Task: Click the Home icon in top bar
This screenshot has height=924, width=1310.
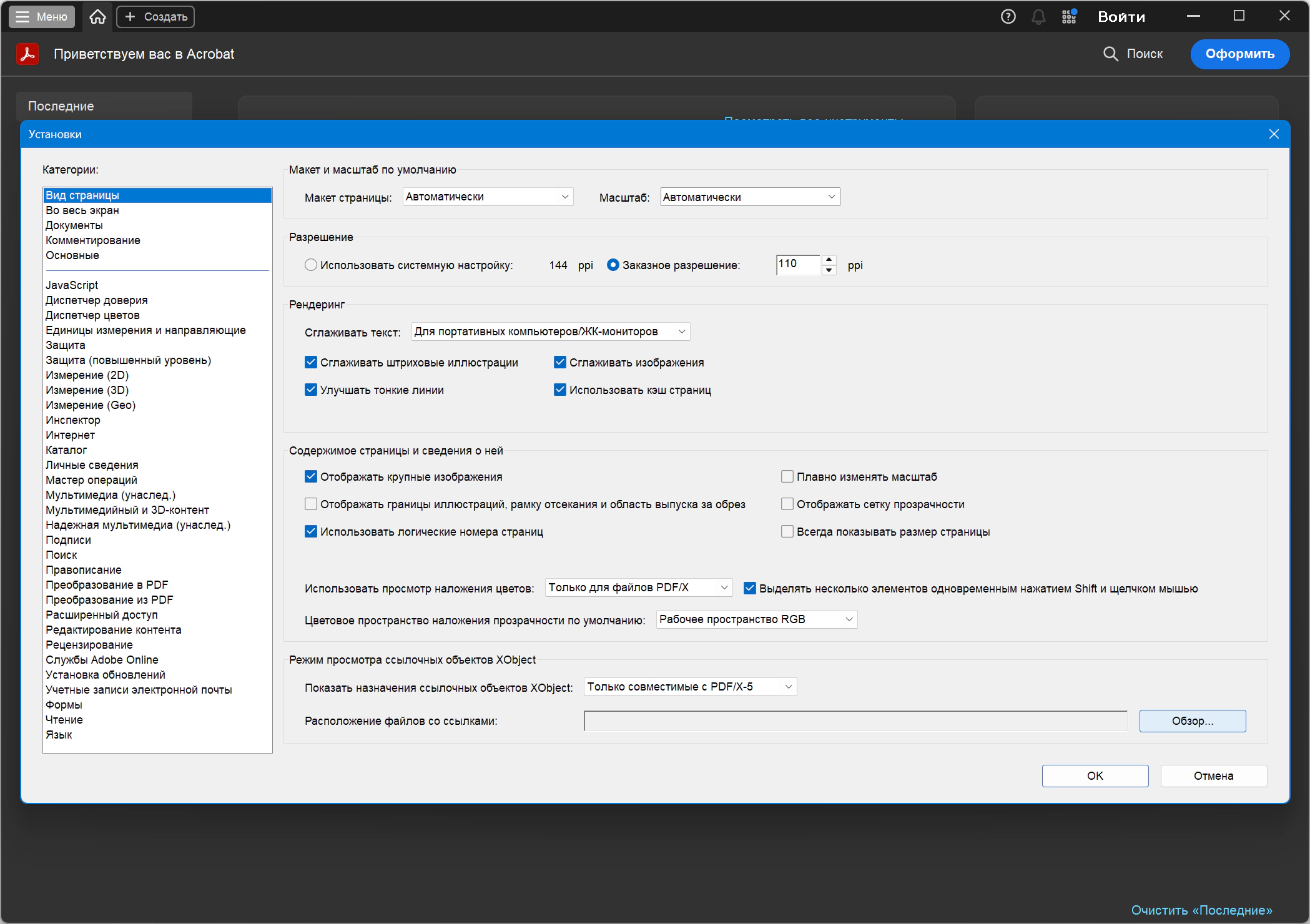Action: point(97,17)
